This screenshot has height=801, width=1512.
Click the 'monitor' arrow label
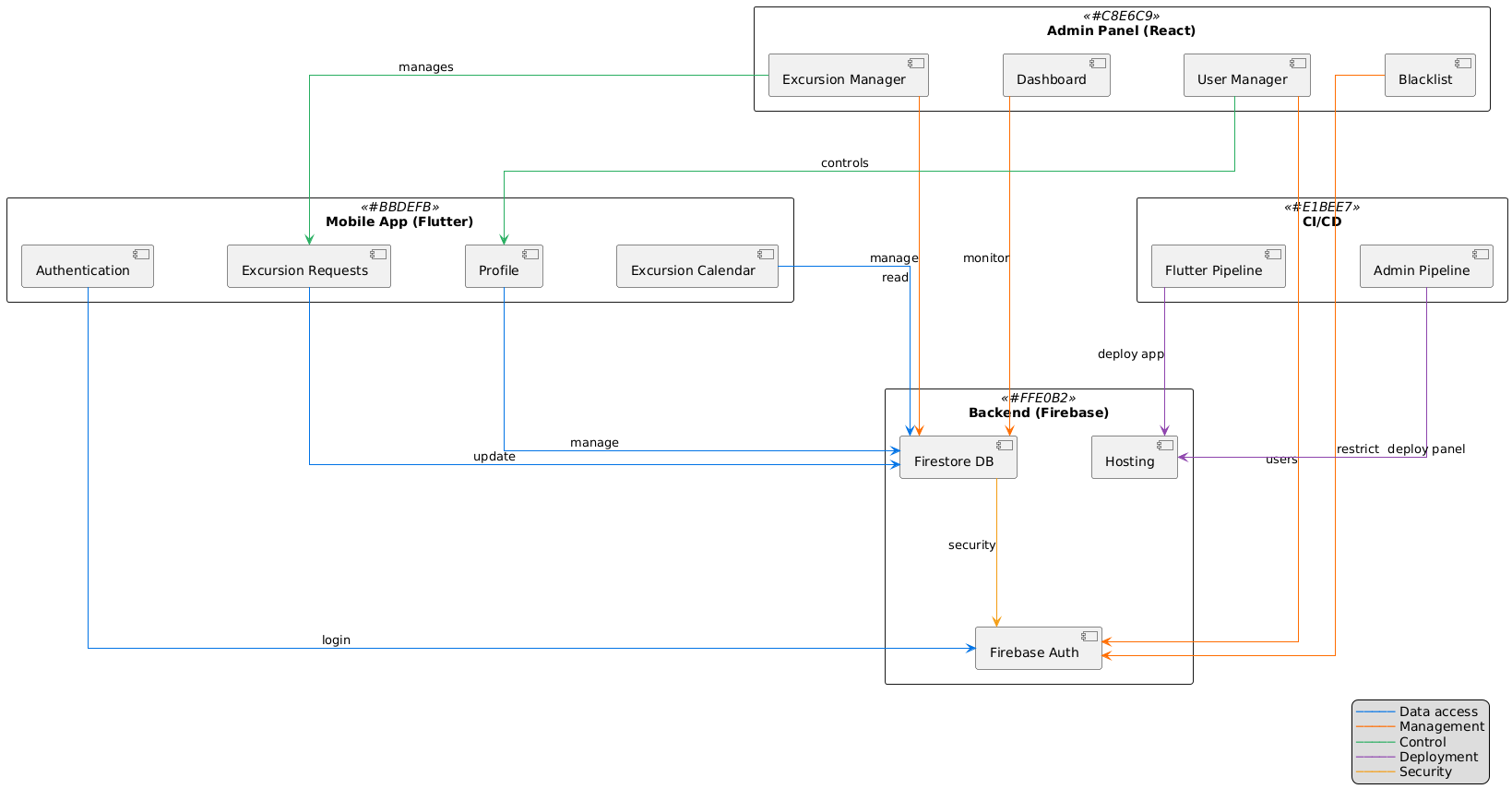986,258
